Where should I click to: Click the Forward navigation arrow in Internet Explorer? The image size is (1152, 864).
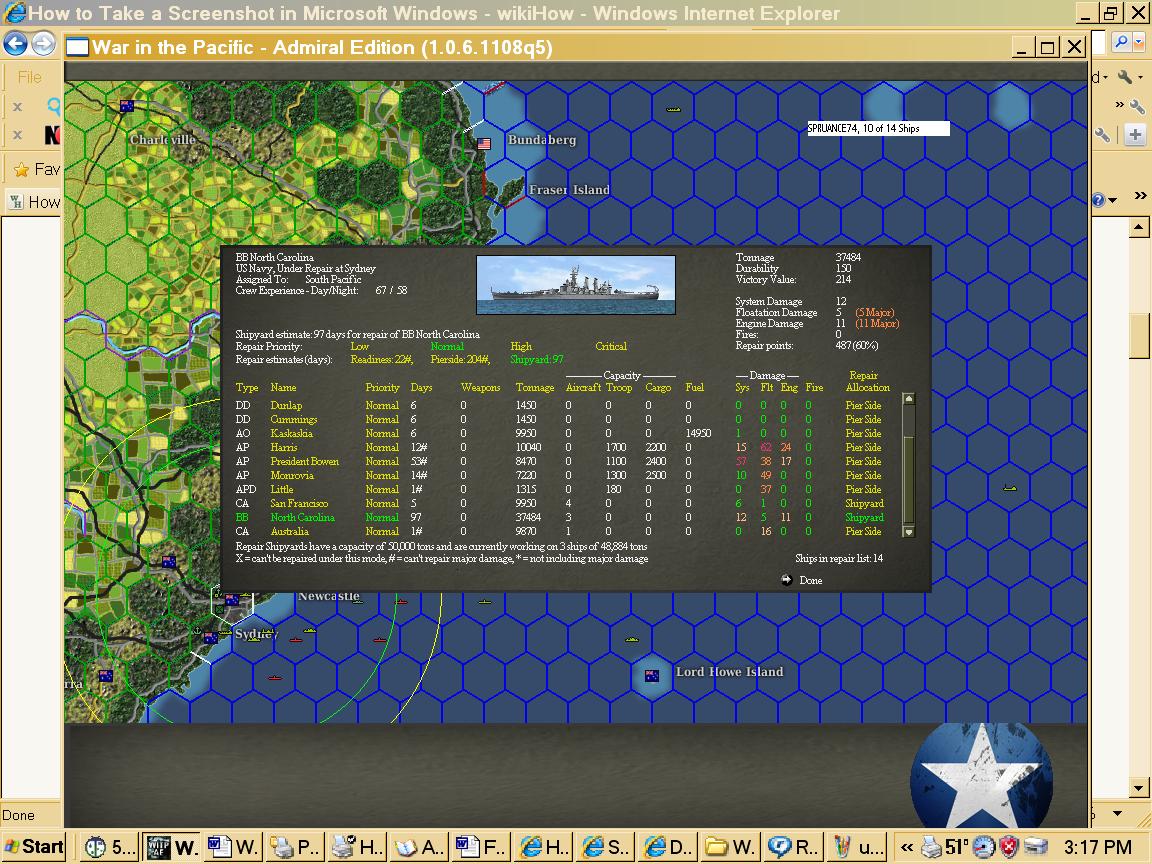click(x=41, y=44)
